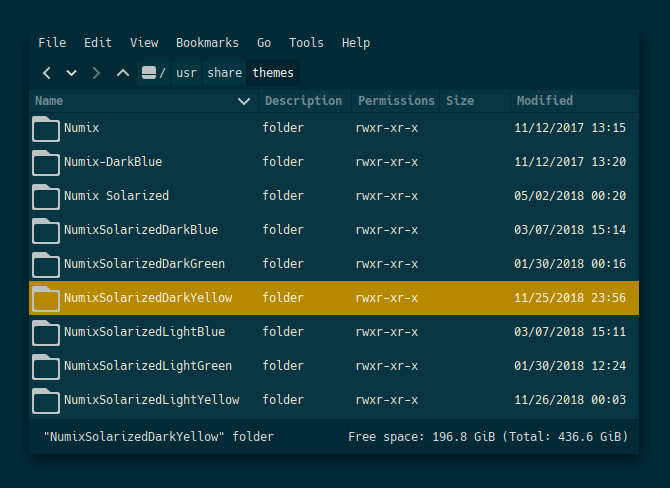Click the NumixSolarizedLightYellow folder icon

(46, 400)
